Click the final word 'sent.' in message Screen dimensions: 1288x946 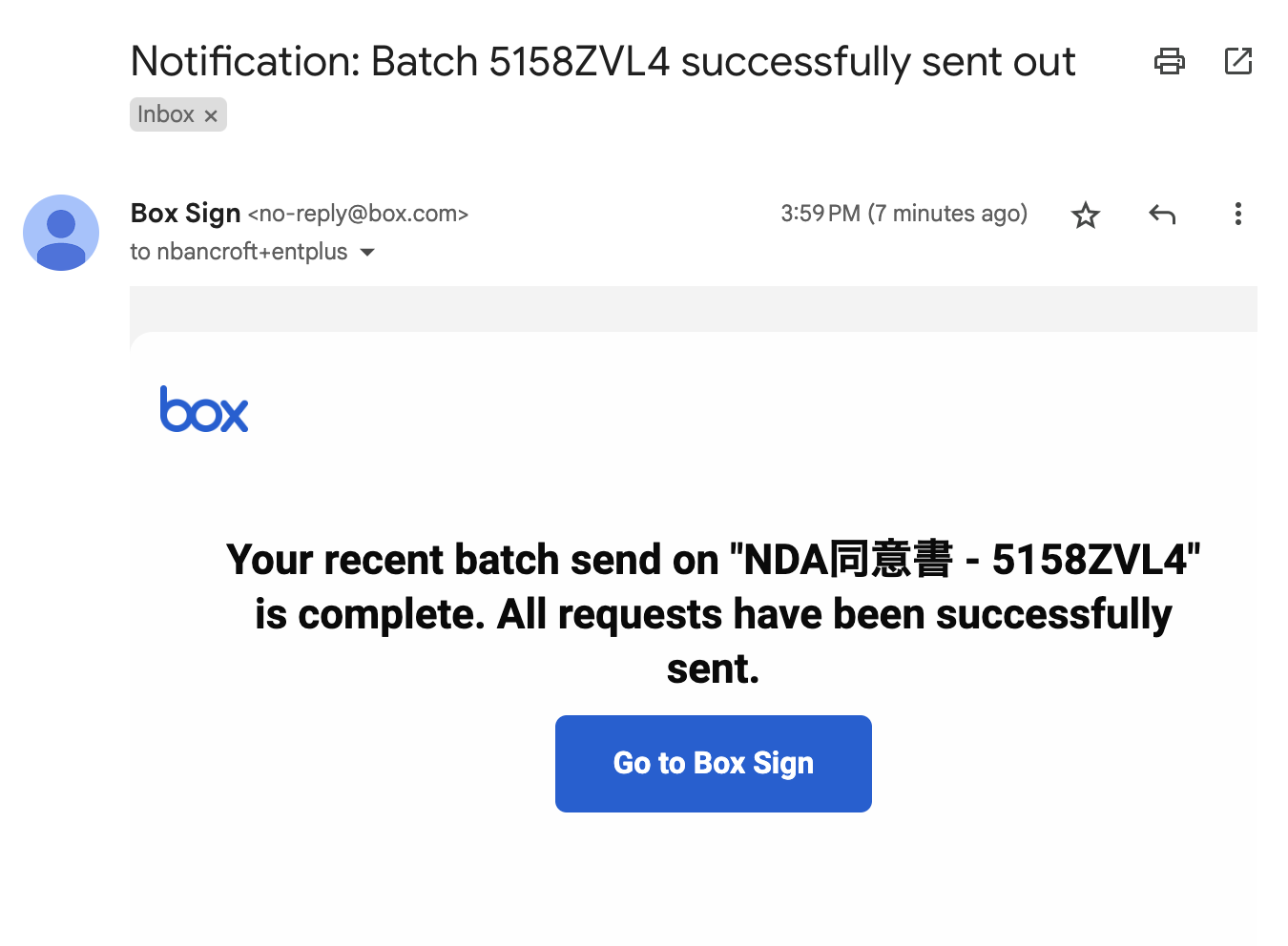[713, 669]
